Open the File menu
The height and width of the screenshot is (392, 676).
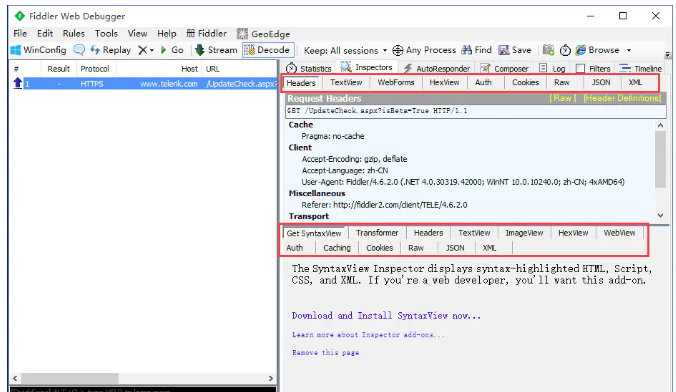[20, 33]
